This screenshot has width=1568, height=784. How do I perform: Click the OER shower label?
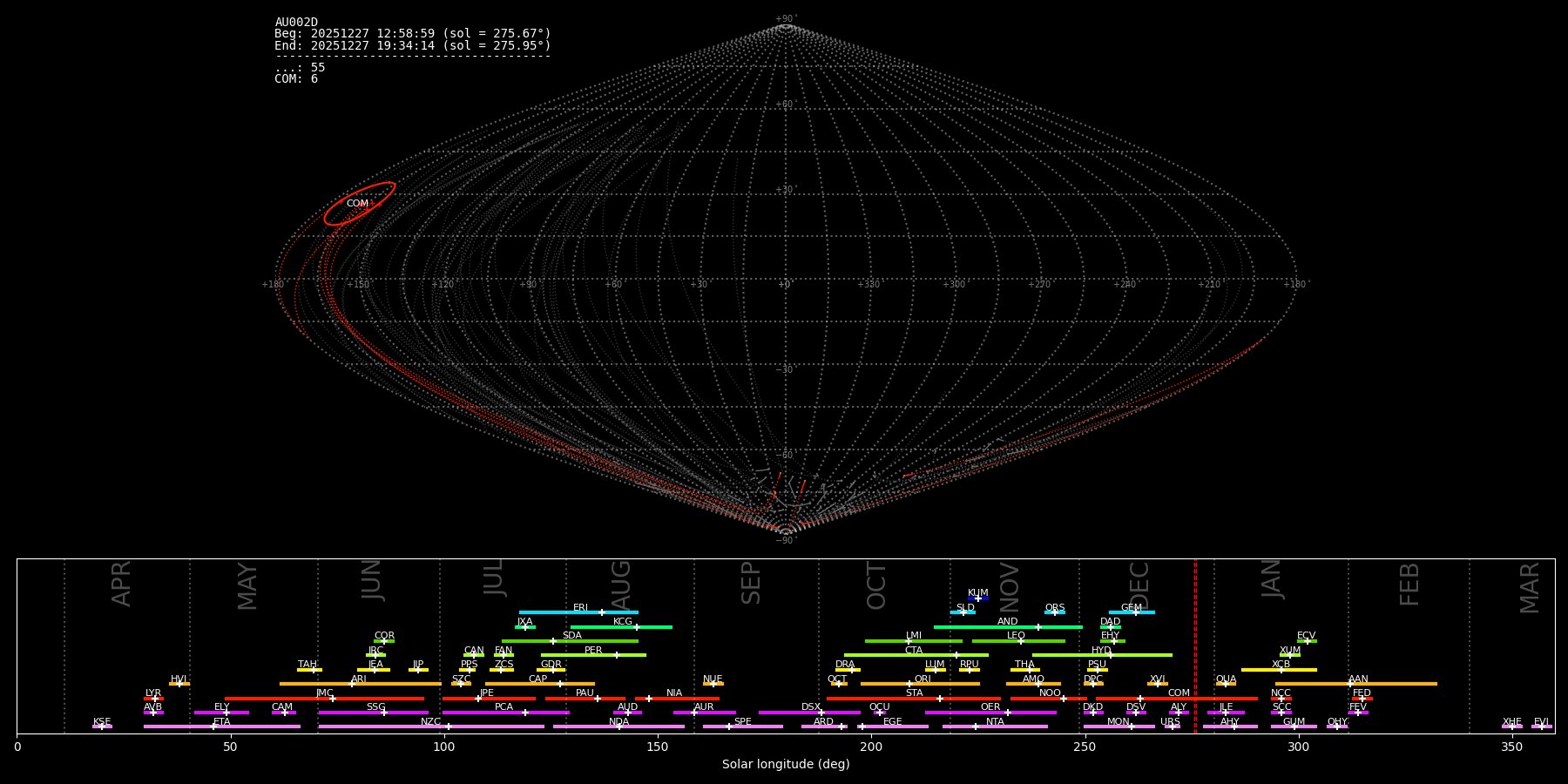tap(990, 707)
